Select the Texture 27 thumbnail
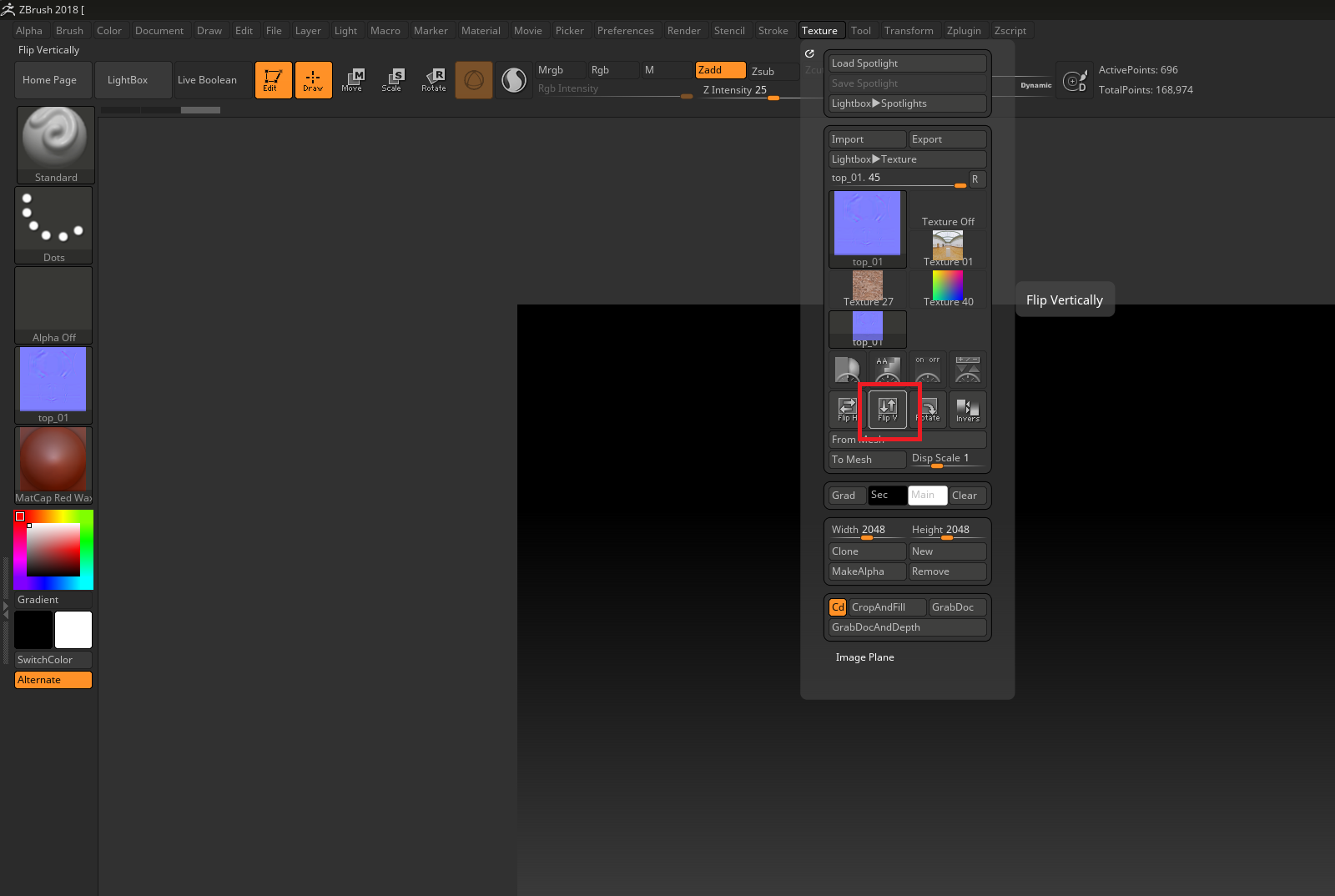This screenshot has height=896, width=1335. [x=868, y=289]
